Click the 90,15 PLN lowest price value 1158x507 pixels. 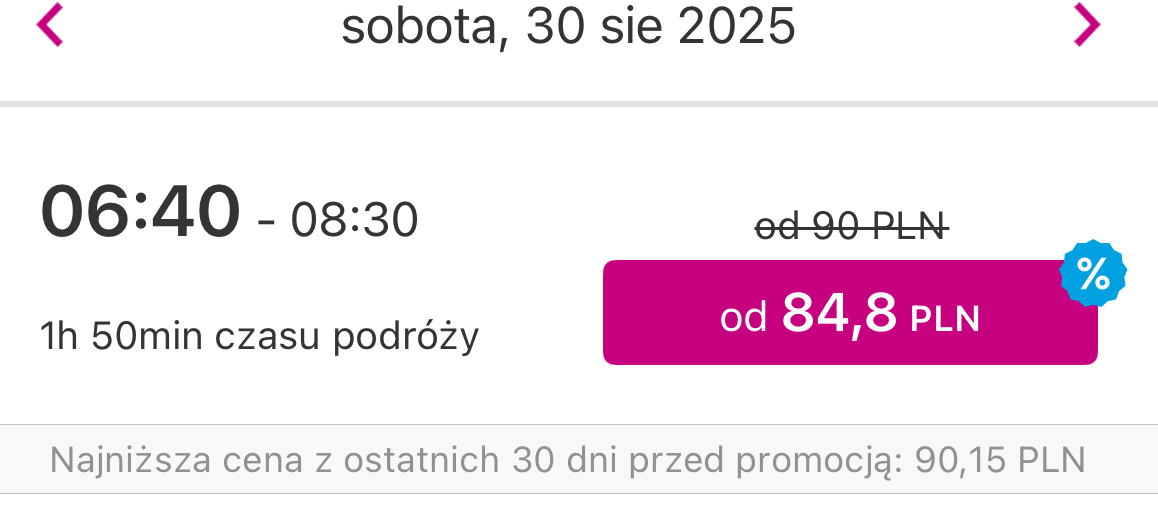coord(1000,461)
